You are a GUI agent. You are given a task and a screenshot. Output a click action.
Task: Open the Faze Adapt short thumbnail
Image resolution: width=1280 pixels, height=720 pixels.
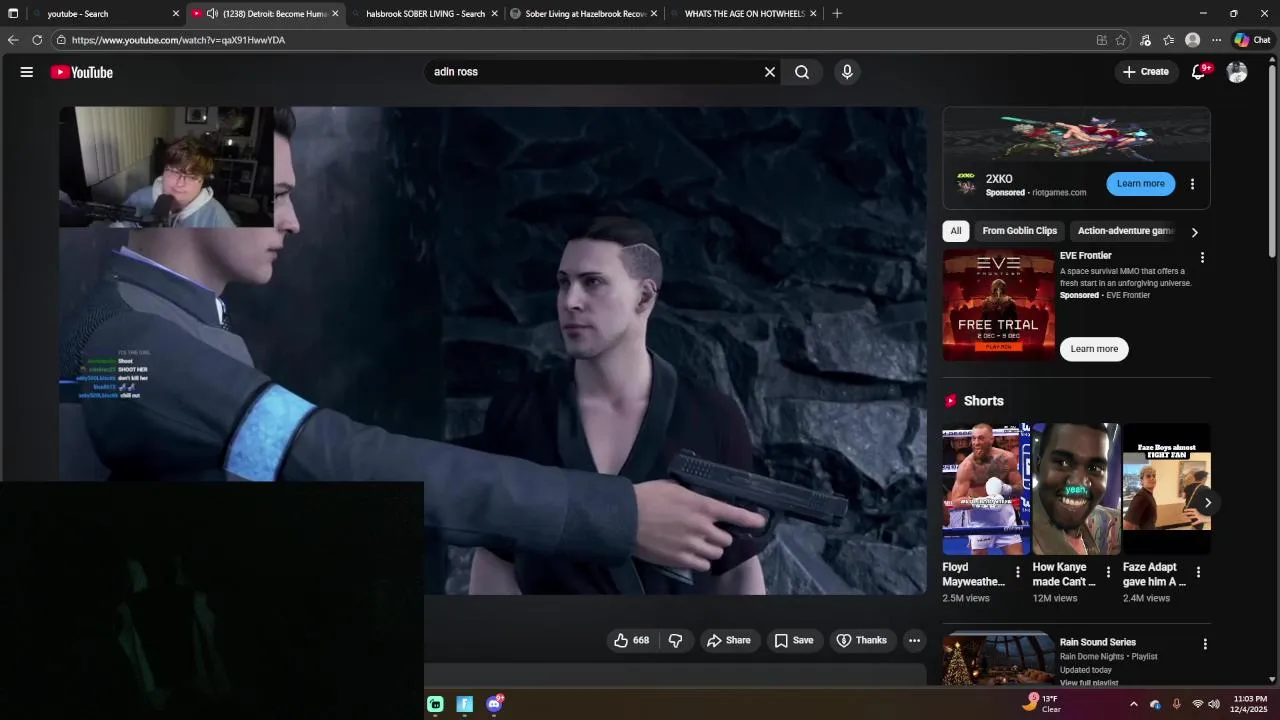tap(1166, 489)
